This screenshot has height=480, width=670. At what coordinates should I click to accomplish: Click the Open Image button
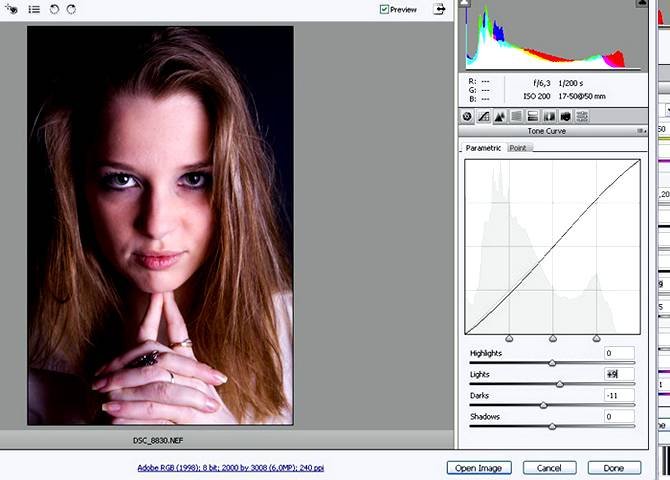(479, 467)
